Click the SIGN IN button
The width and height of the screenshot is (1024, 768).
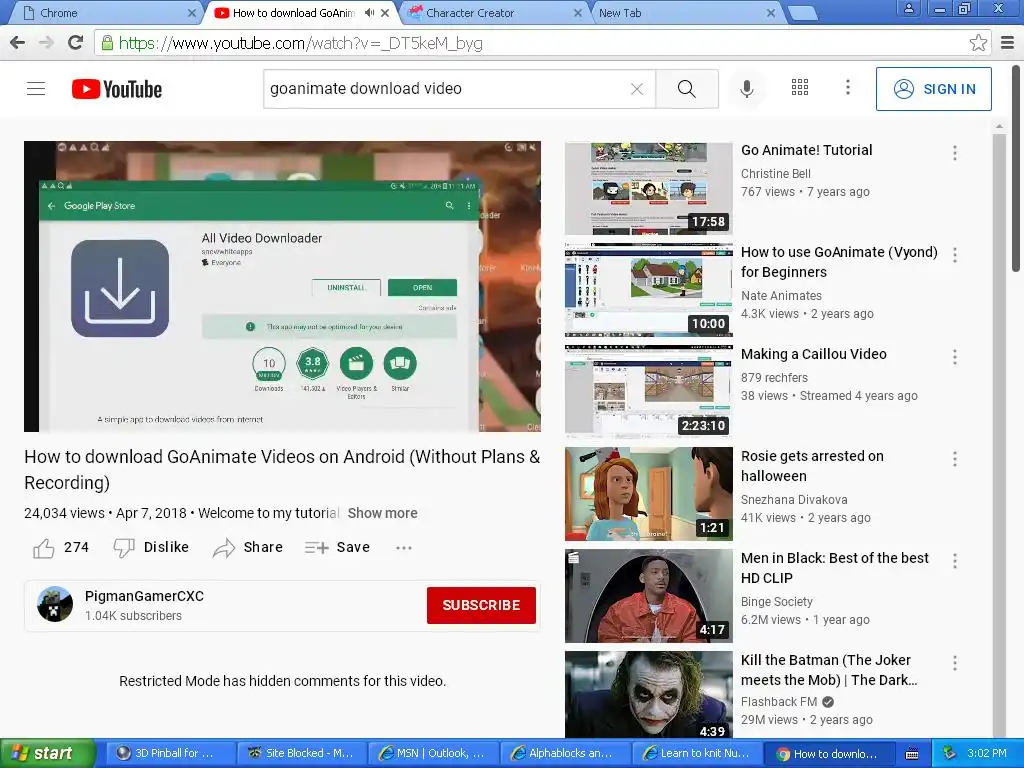[933, 89]
